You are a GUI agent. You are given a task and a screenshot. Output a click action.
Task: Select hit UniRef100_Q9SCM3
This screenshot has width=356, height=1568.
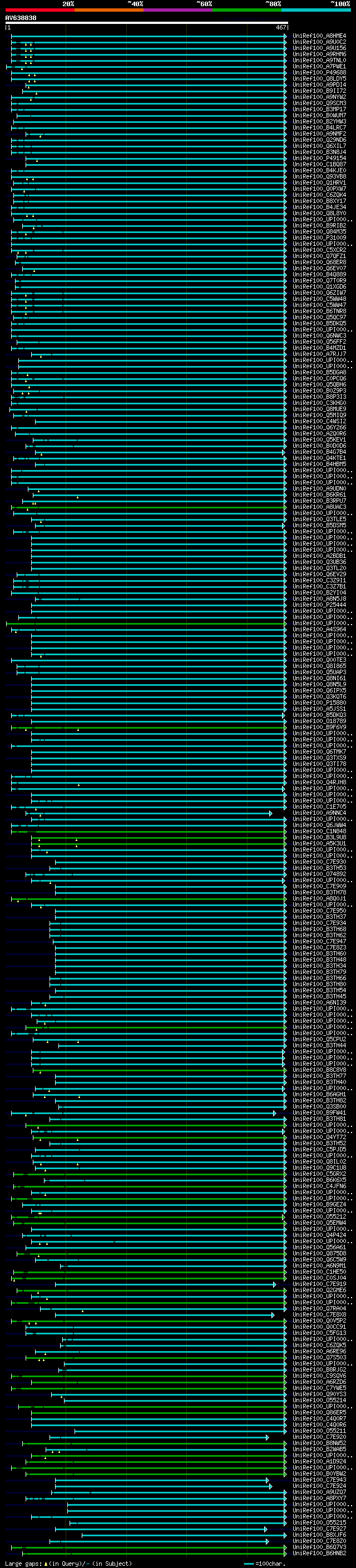319,103
